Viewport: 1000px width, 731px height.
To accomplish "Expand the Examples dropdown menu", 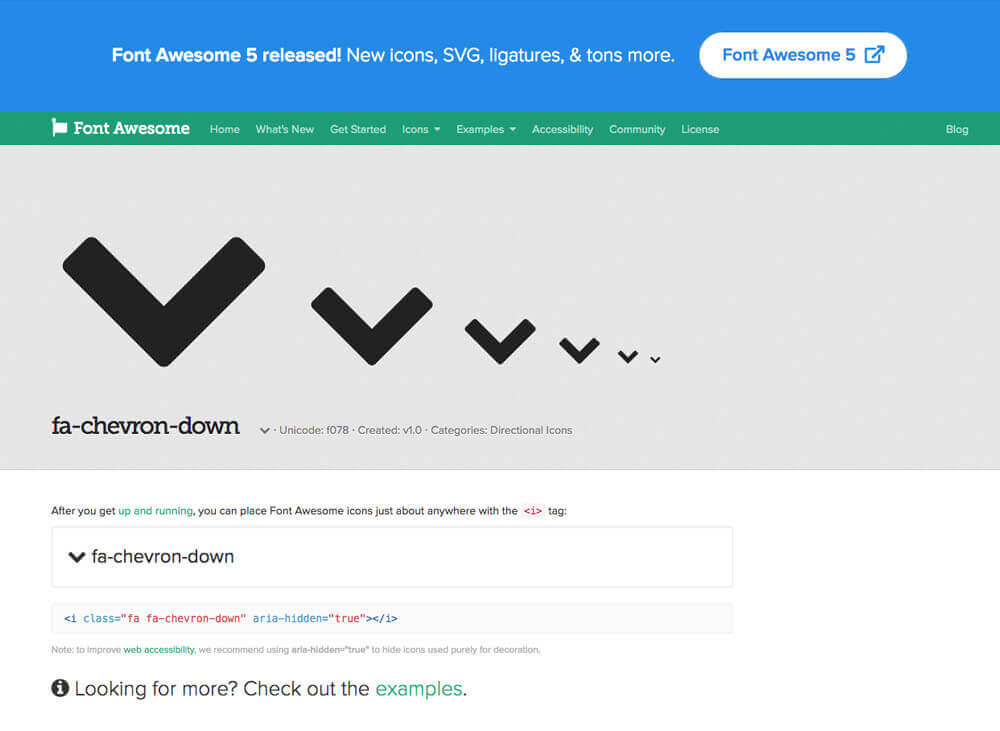I will pyautogui.click(x=486, y=129).
